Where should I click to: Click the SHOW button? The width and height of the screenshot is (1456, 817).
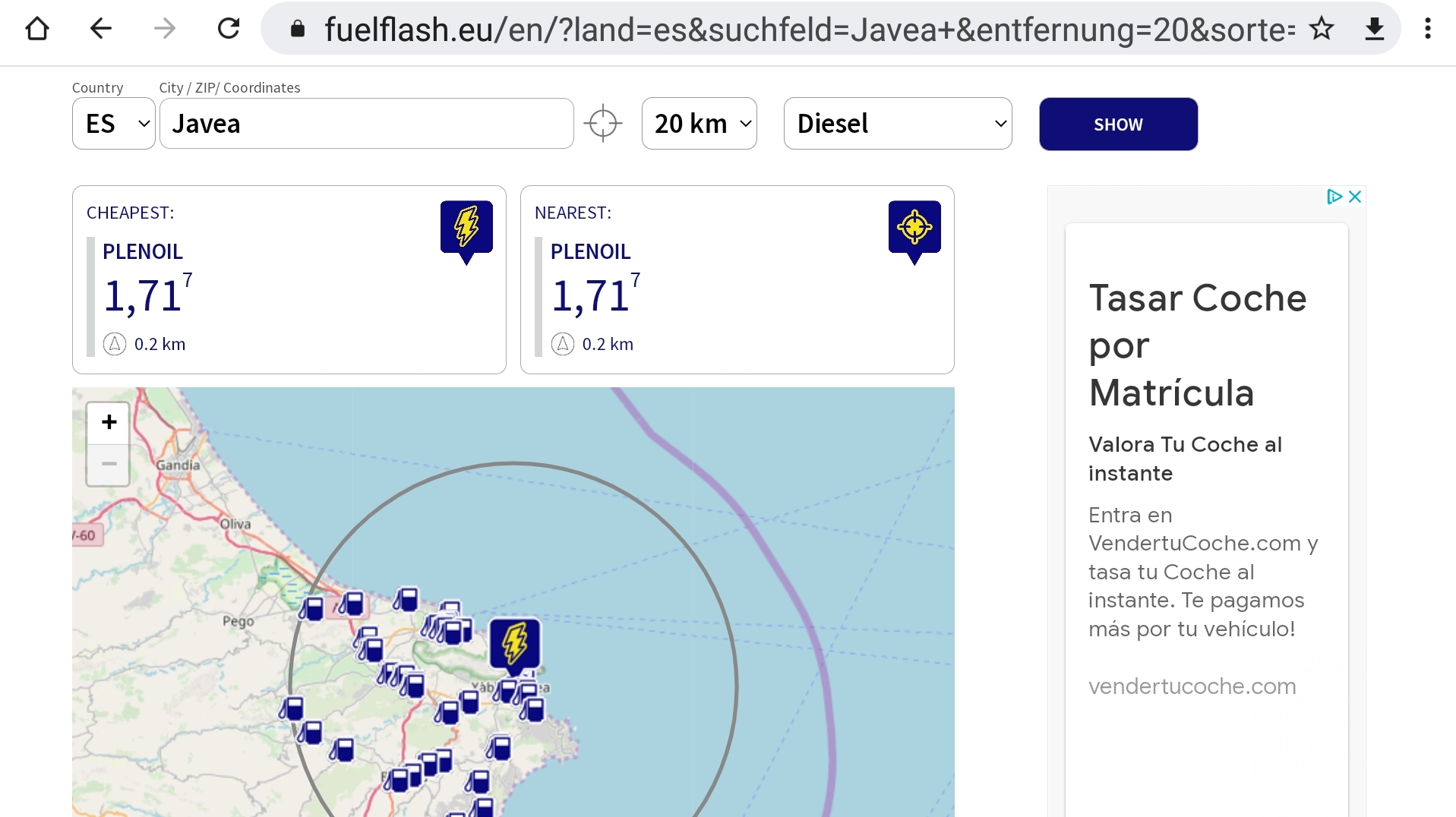(x=1118, y=124)
